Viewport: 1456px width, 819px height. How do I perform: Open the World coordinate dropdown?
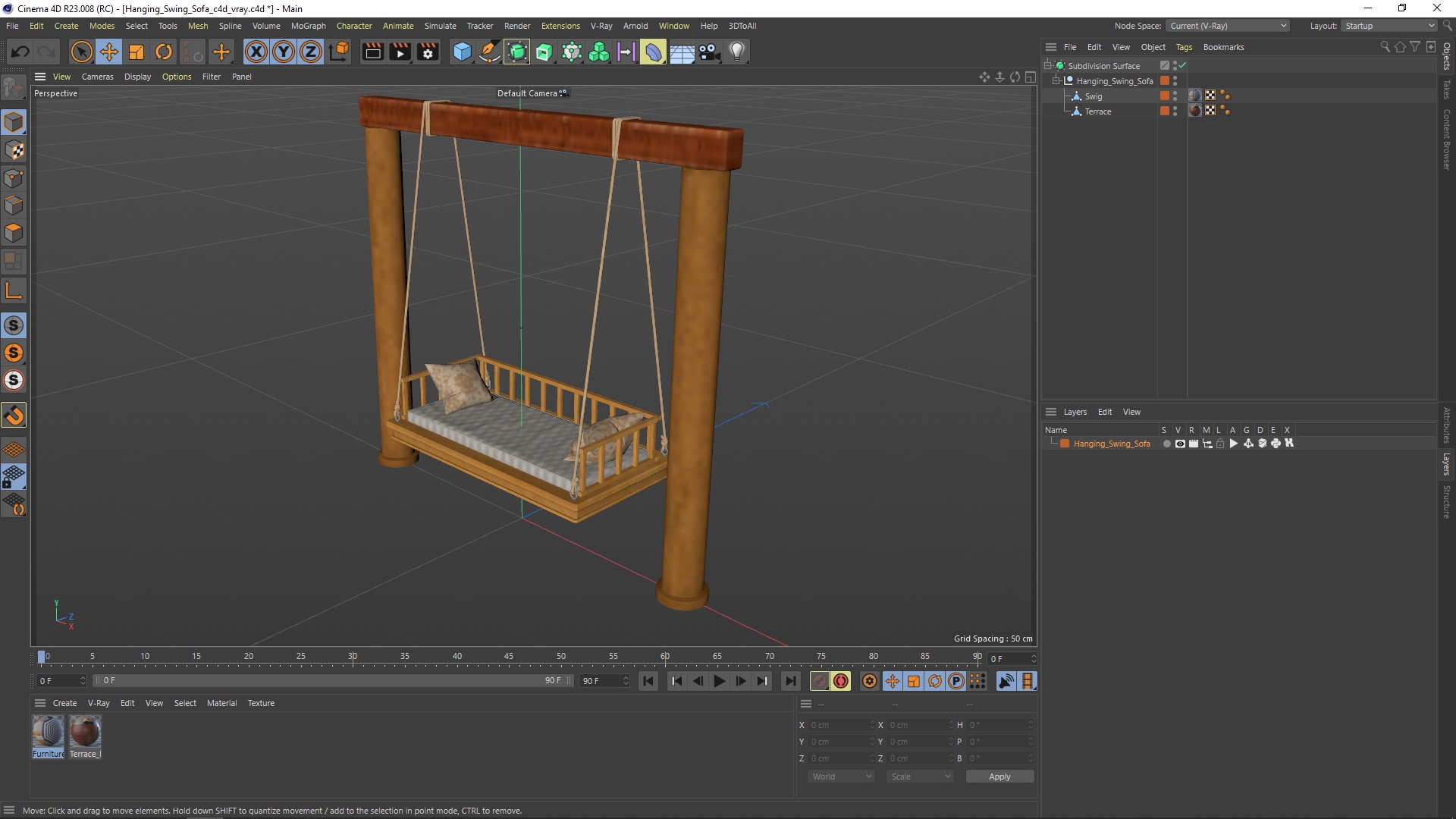click(x=841, y=777)
